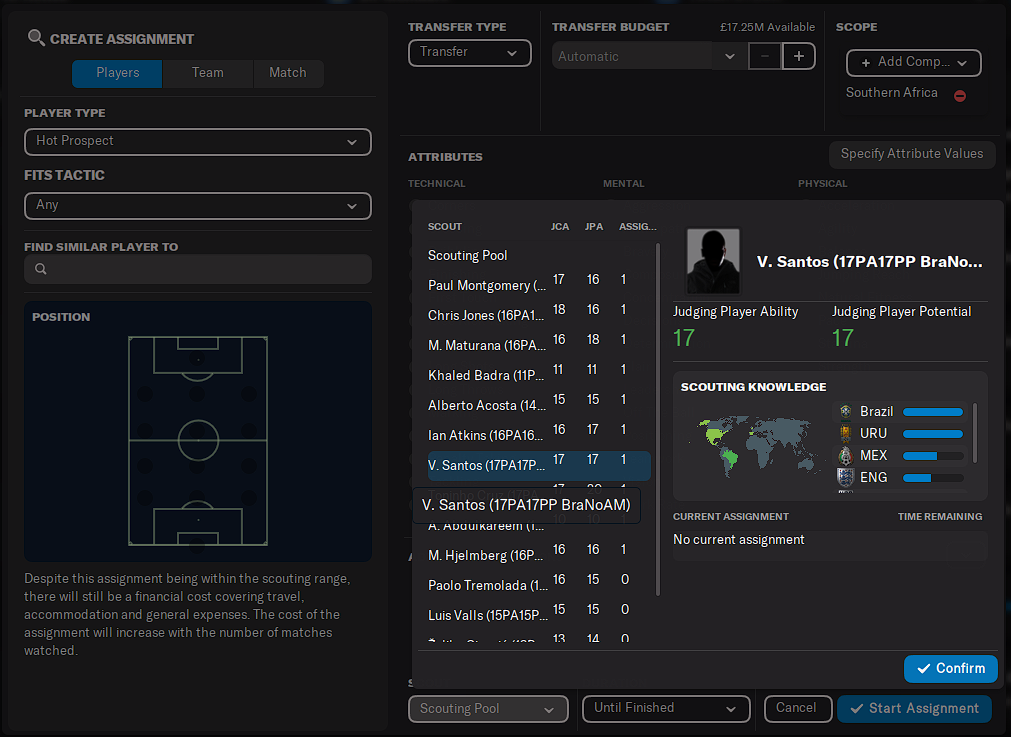
Task: Click ENG knowledge progress bar
Action: (933, 478)
